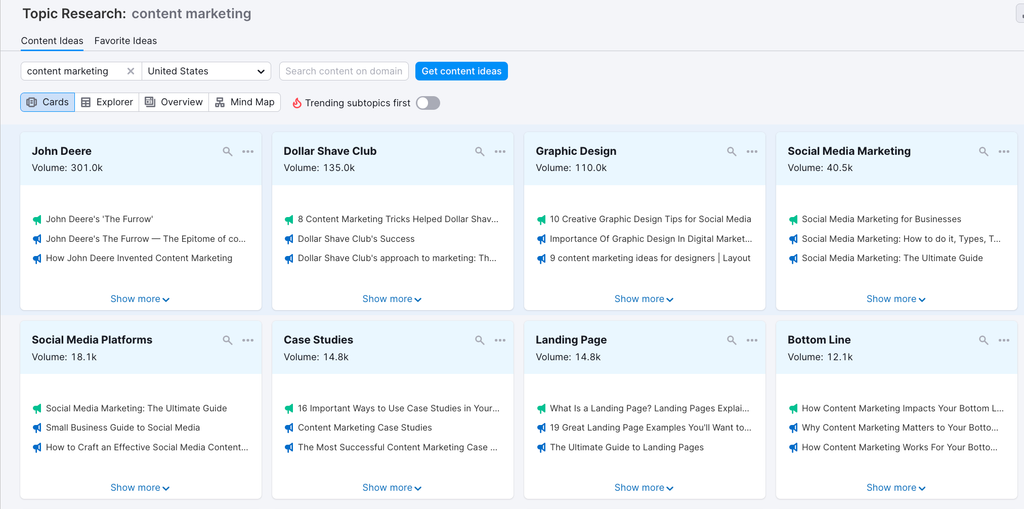Switch to Favorite Ideas tab
This screenshot has width=1024, height=509.
(125, 41)
